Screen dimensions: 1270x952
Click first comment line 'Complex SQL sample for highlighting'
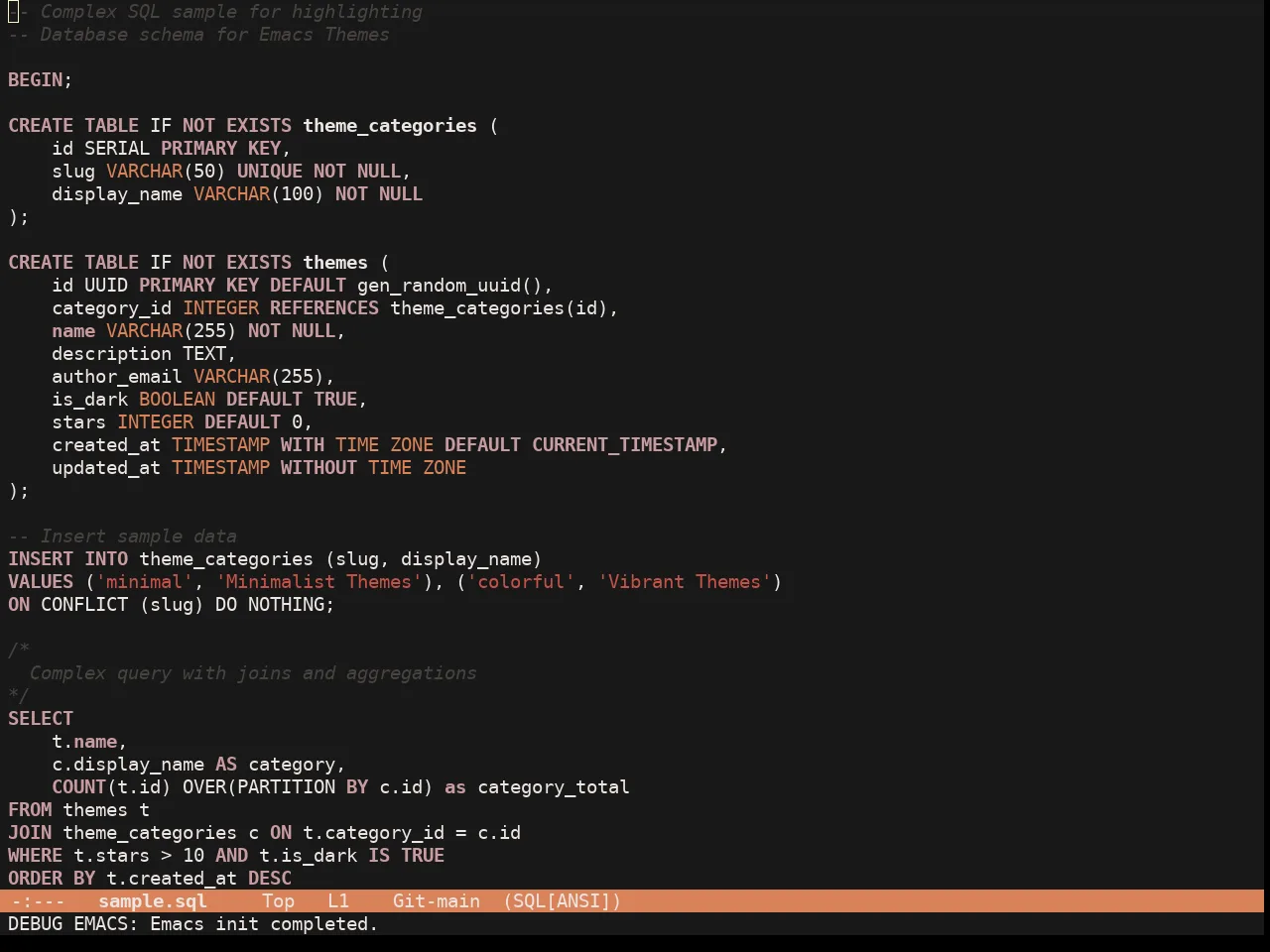231,12
